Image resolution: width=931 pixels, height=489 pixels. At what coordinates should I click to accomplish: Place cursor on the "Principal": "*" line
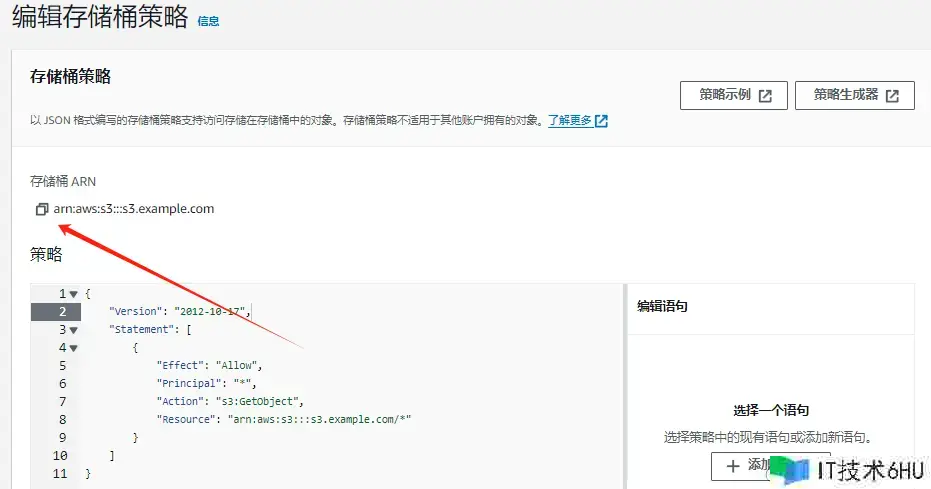[x=206, y=383]
